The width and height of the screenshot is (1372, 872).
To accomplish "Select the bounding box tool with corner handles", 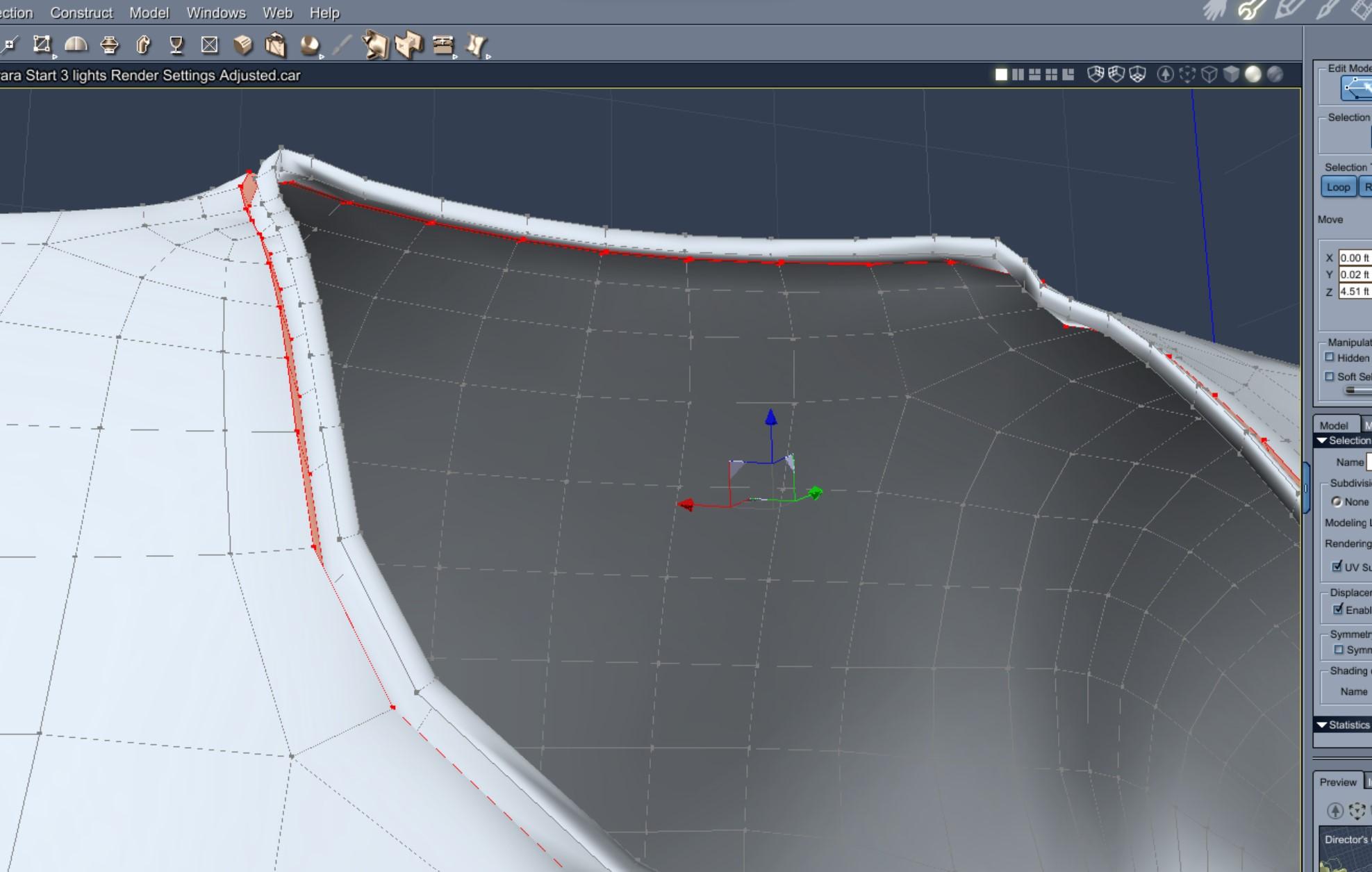I will point(42,45).
